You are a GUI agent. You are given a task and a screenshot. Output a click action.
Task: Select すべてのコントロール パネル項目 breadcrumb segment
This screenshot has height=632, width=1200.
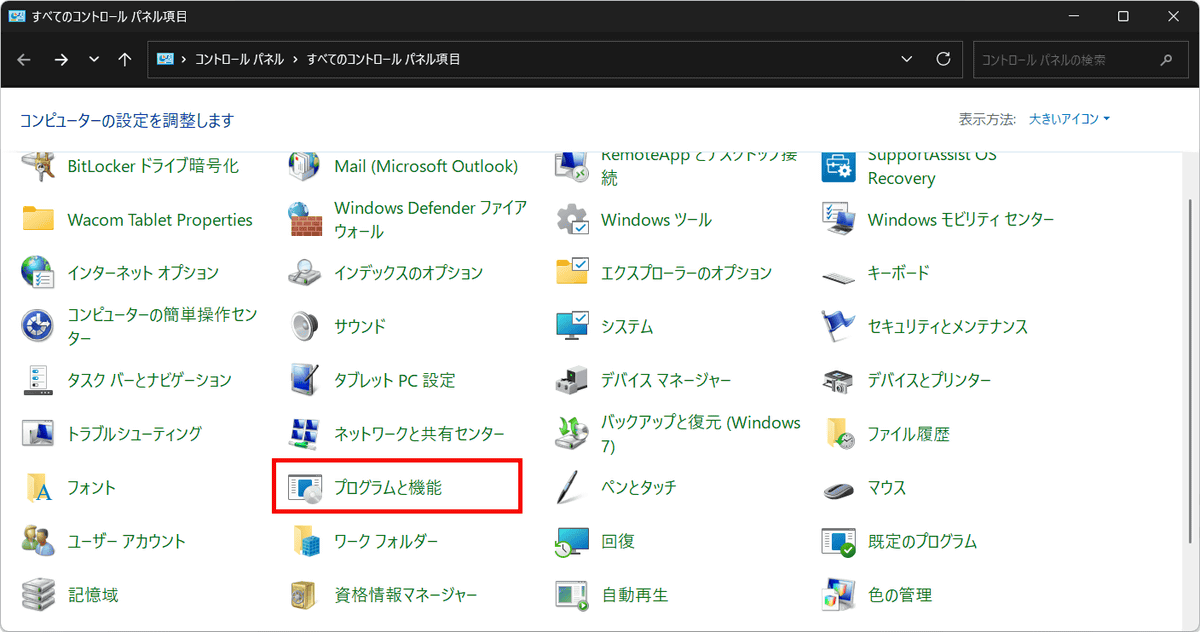click(x=383, y=60)
